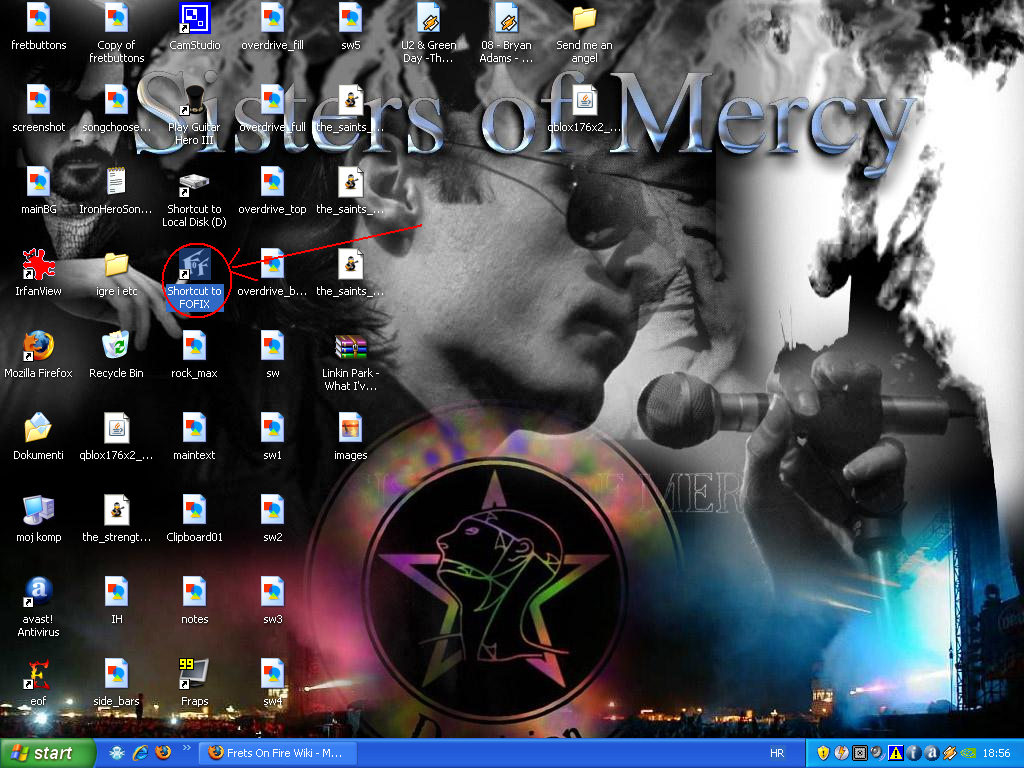Image resolution: width=1024 pixels, height=768 pixels.
Task: Open the HR language bar indicator
Action: [x=776, y=753]
